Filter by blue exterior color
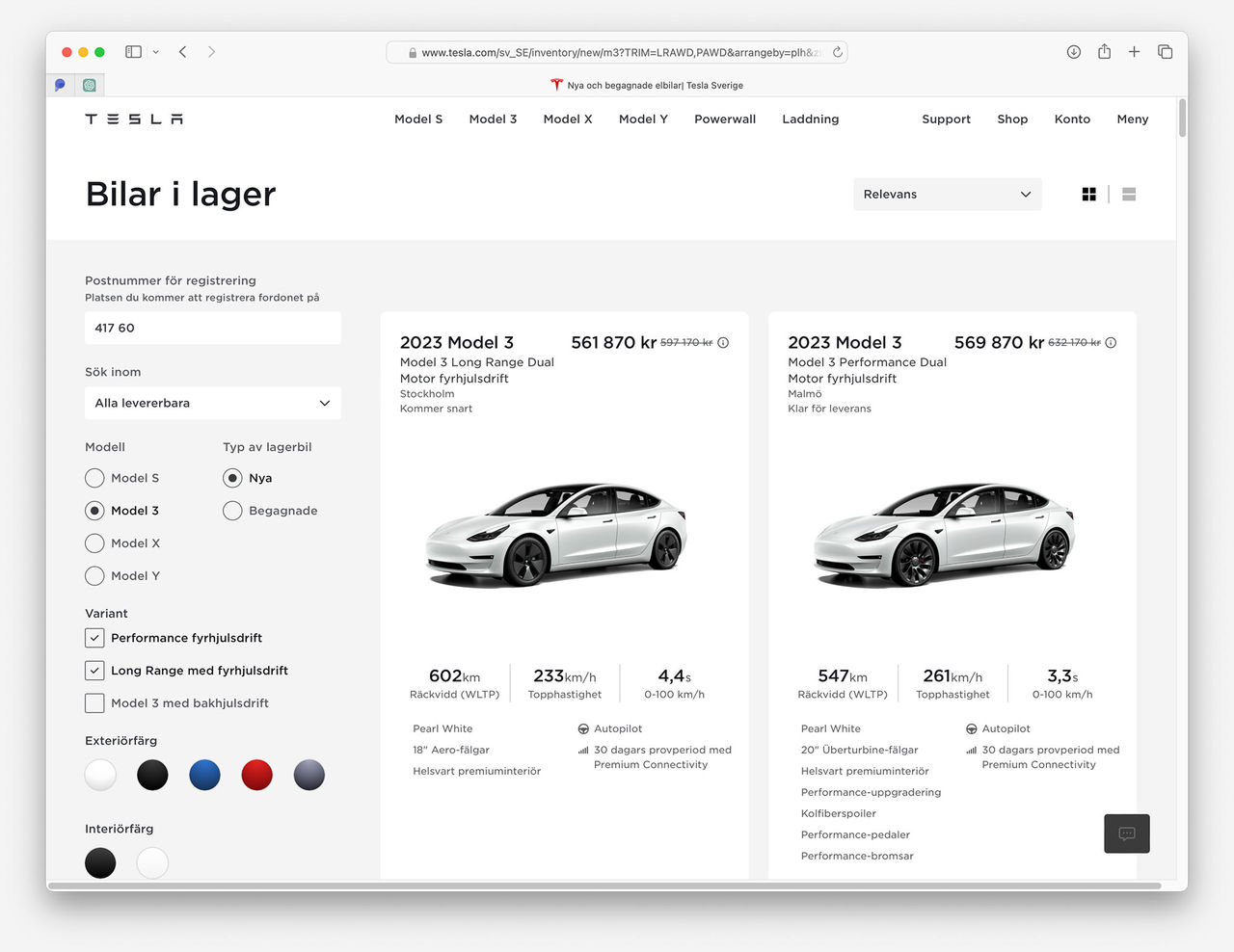The width and height of the screenshot is (1234, 952). click(x=204, y=775)
